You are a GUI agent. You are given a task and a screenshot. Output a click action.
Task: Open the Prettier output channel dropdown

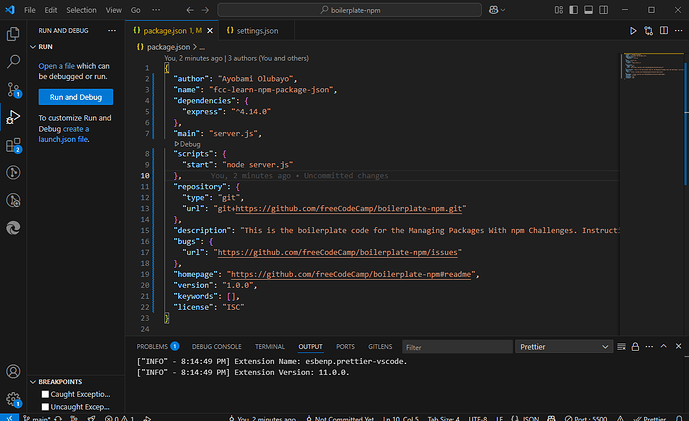pyautogui.click(x=564, y=347)
